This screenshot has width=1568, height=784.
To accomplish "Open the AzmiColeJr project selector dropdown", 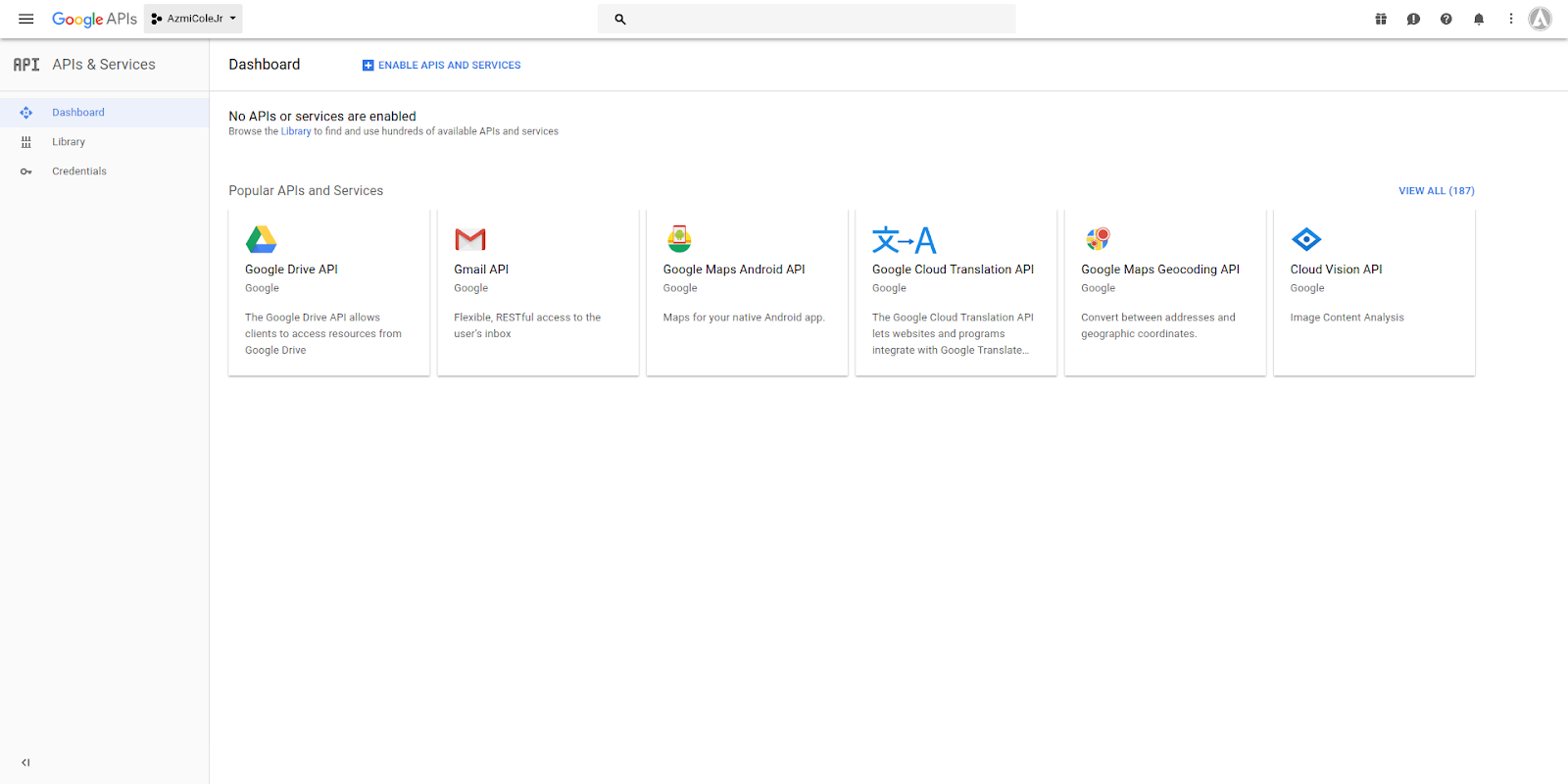I will [193, 19].
